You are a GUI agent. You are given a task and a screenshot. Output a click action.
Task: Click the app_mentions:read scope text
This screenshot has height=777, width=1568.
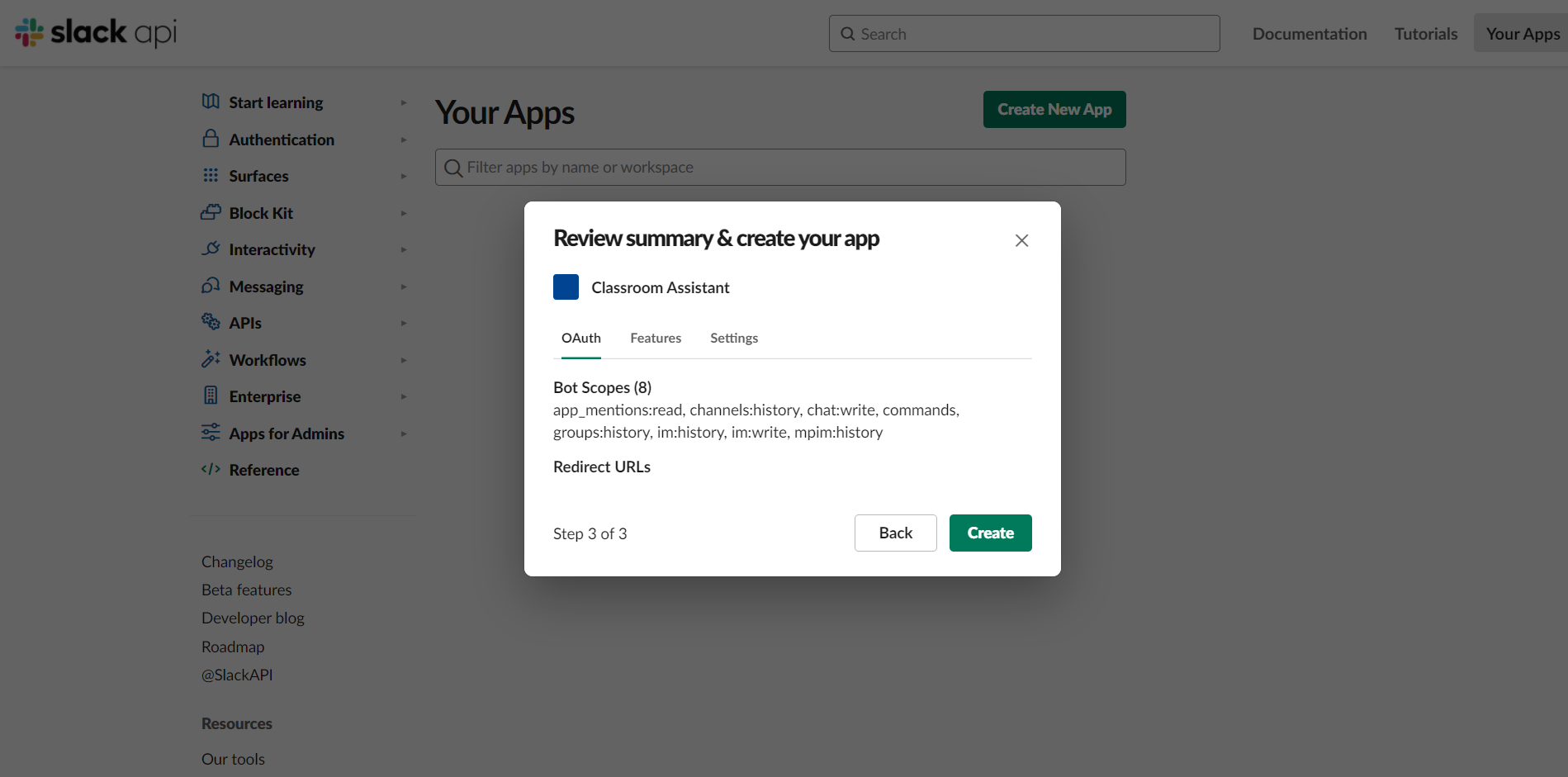618,410
